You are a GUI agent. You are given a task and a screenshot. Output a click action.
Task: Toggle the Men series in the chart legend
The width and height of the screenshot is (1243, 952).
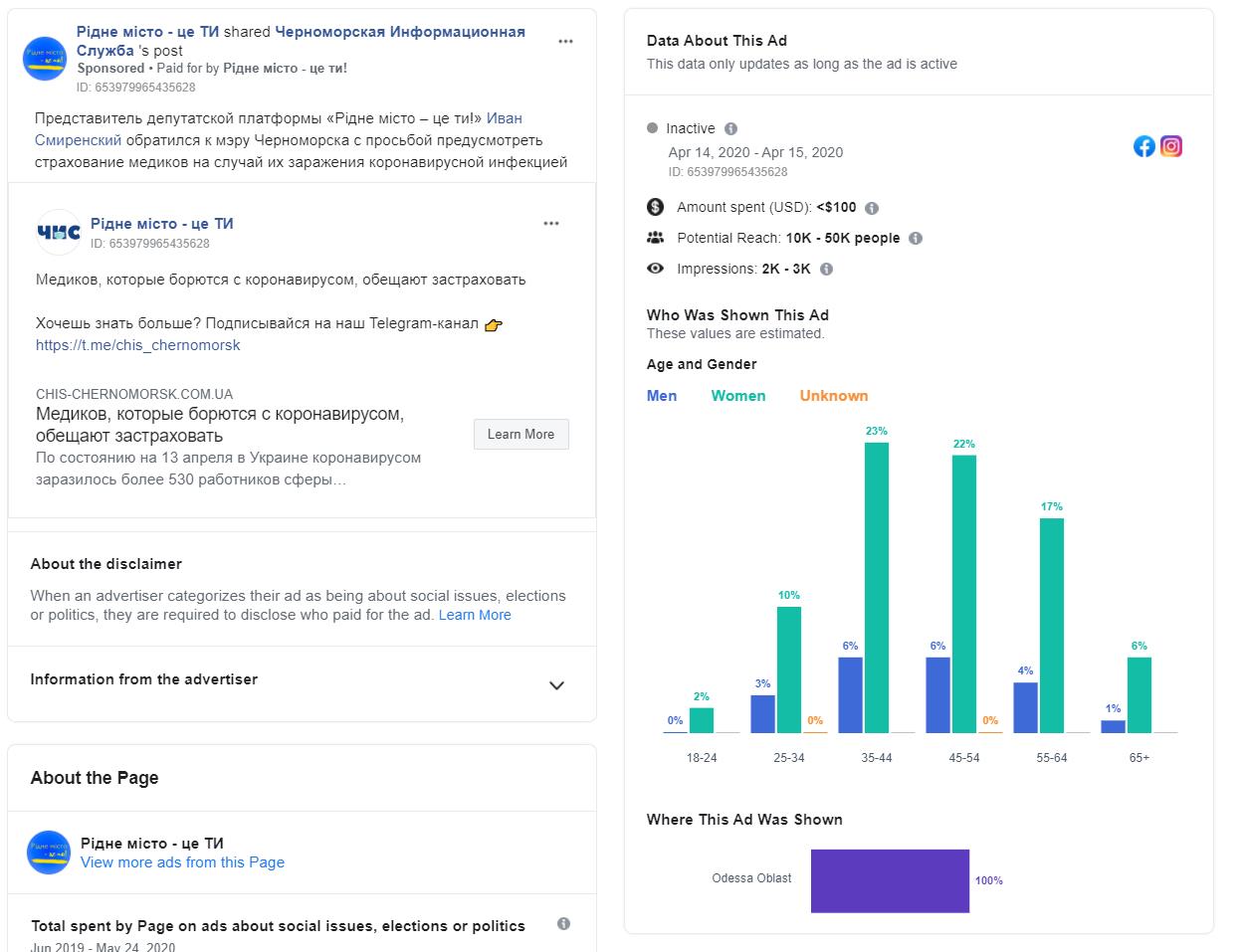(x=662, y=396)
